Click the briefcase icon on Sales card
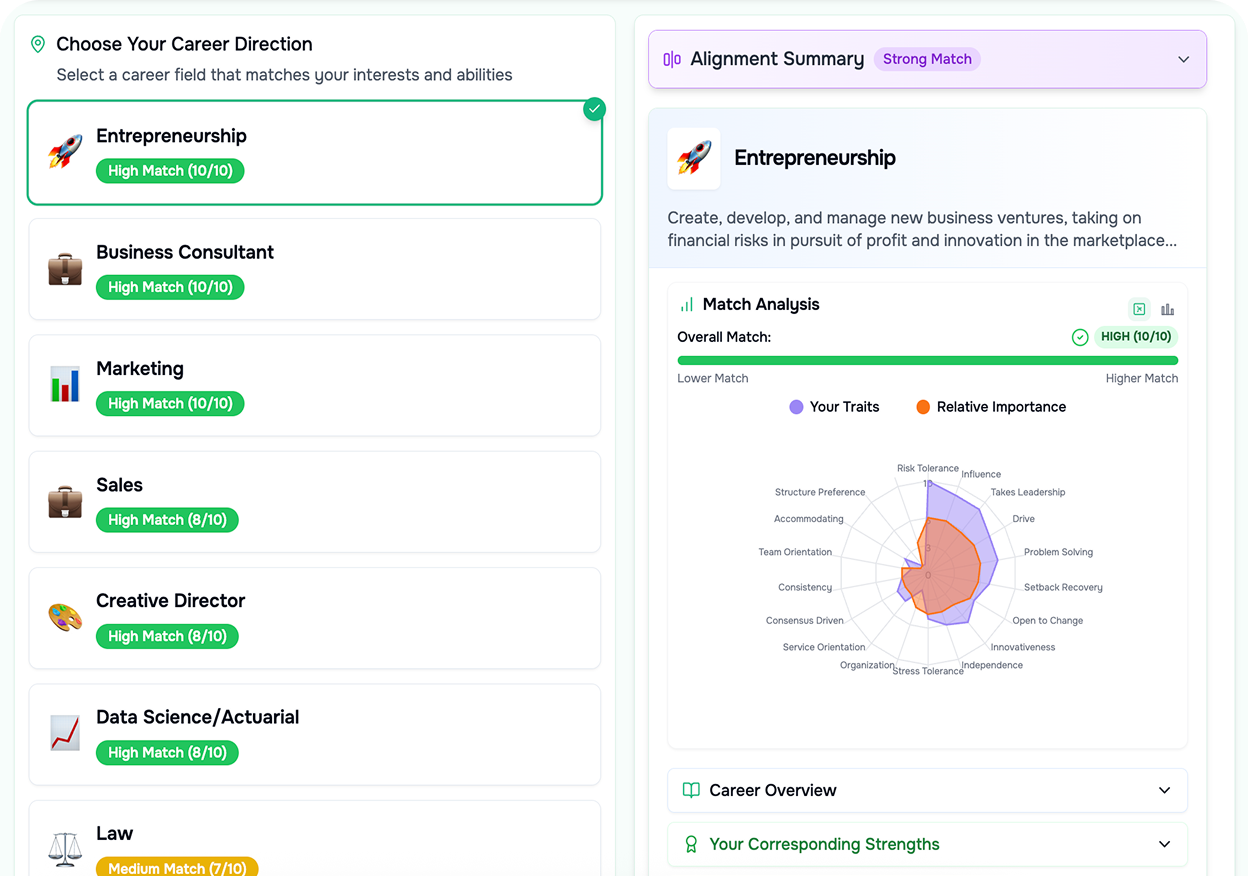The image size is (1248, 876). [x=65, y=502]
